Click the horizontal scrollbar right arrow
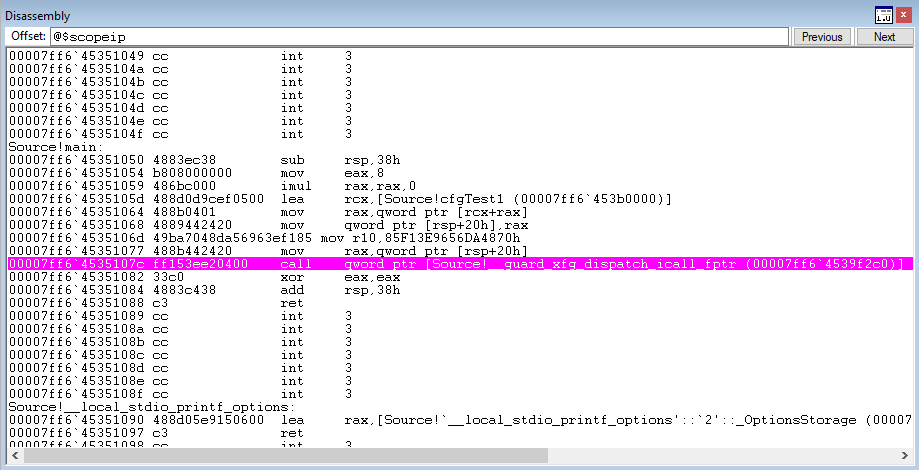 (x=904, y=455)
